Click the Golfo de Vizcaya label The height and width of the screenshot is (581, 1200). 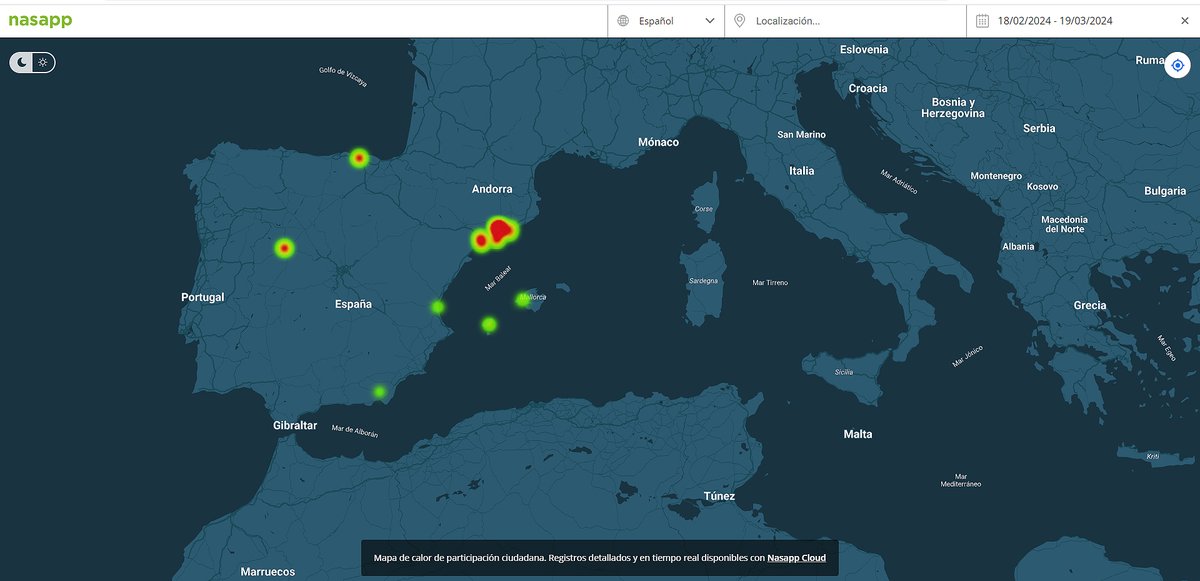point(343,77)
